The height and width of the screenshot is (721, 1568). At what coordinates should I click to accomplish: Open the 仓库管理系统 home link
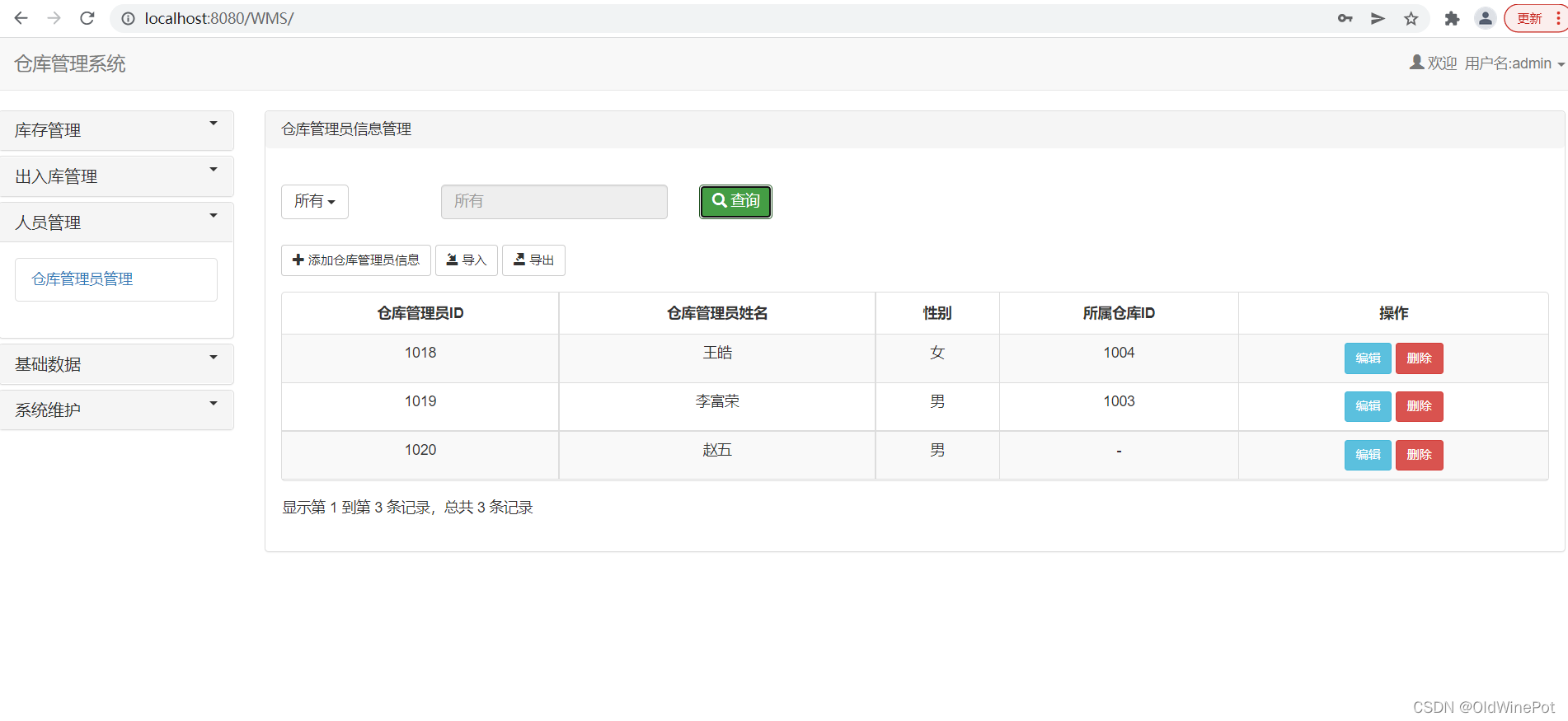coord(70,63)
